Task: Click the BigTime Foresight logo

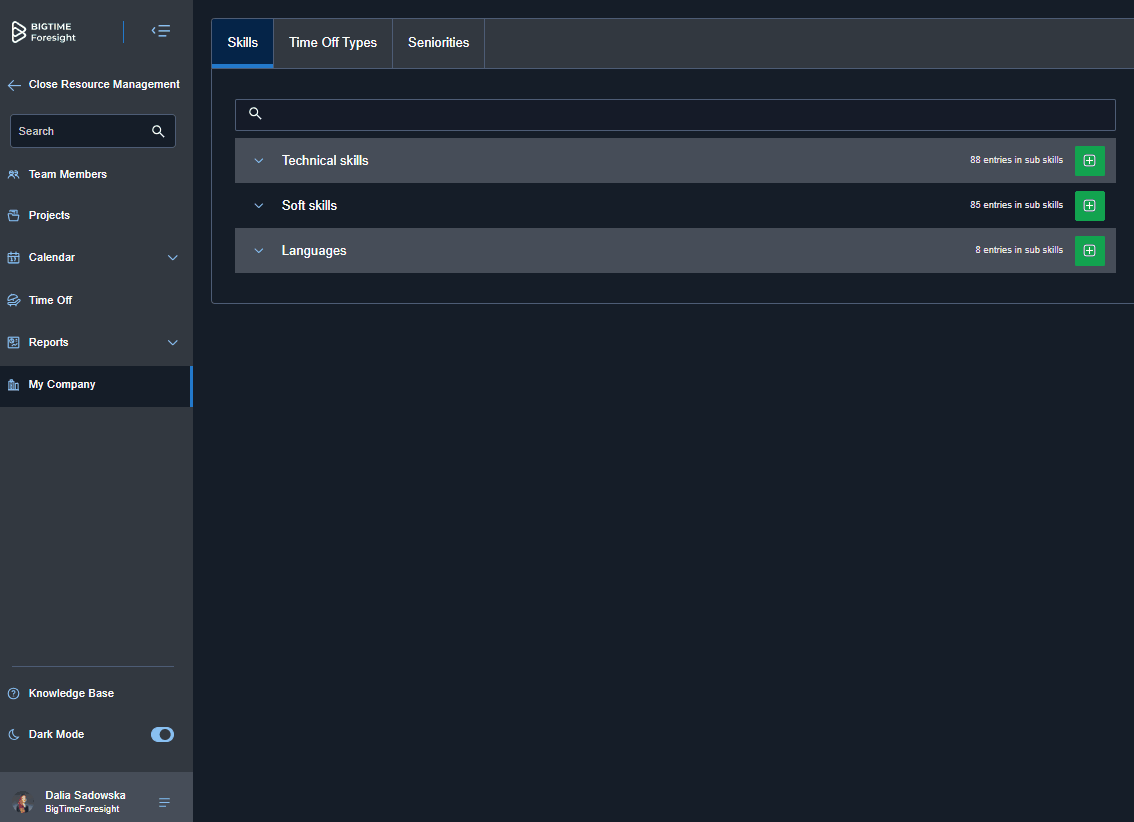Action: (x=44, y=32)
